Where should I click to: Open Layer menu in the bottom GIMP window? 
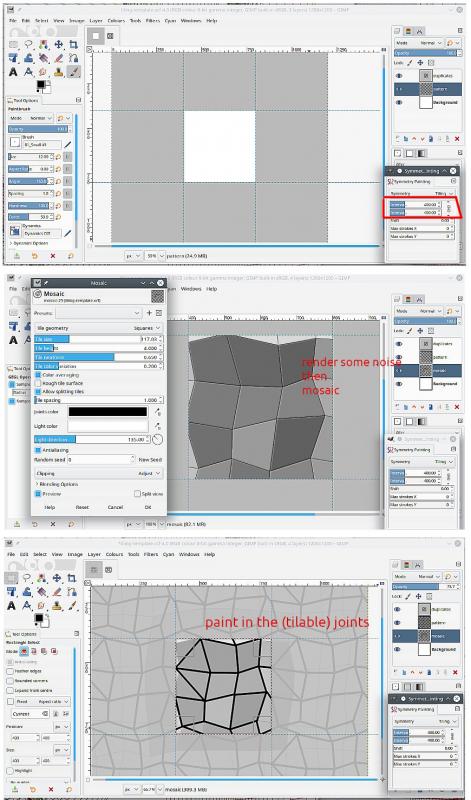[x=94, y=554]
